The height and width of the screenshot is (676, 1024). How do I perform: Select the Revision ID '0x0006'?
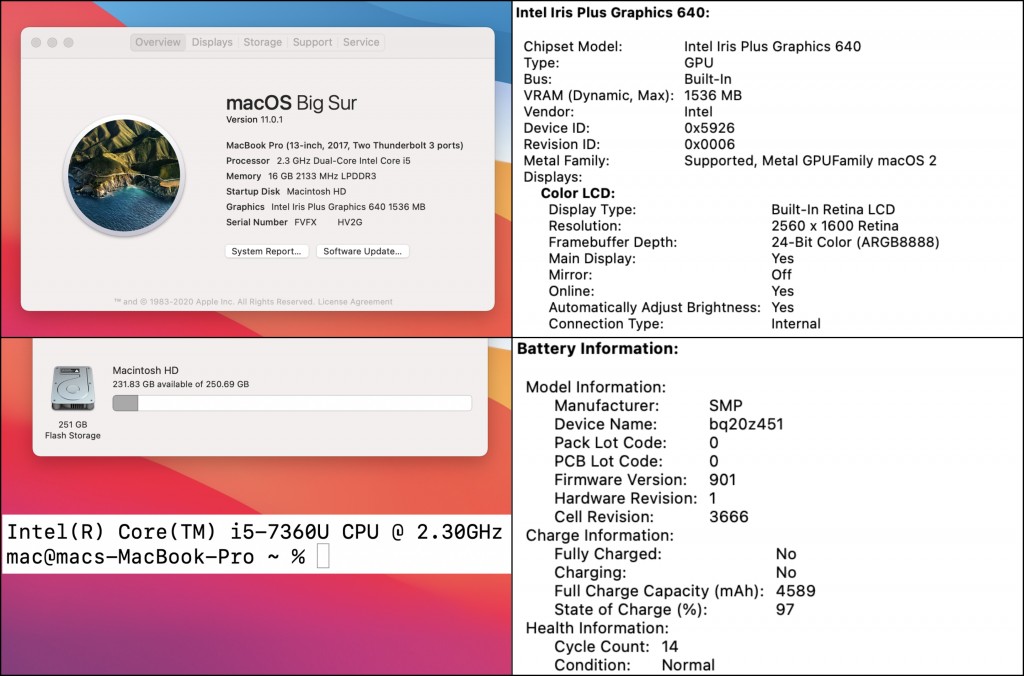click(709, 144)
